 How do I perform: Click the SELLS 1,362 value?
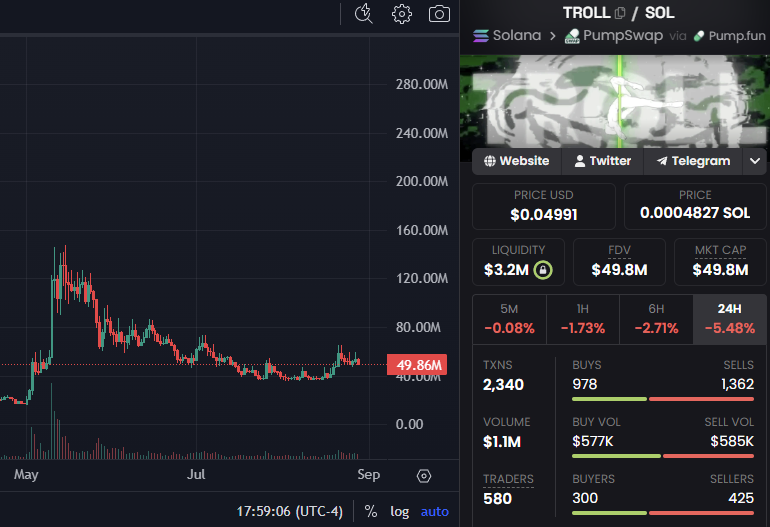[737, 384]
